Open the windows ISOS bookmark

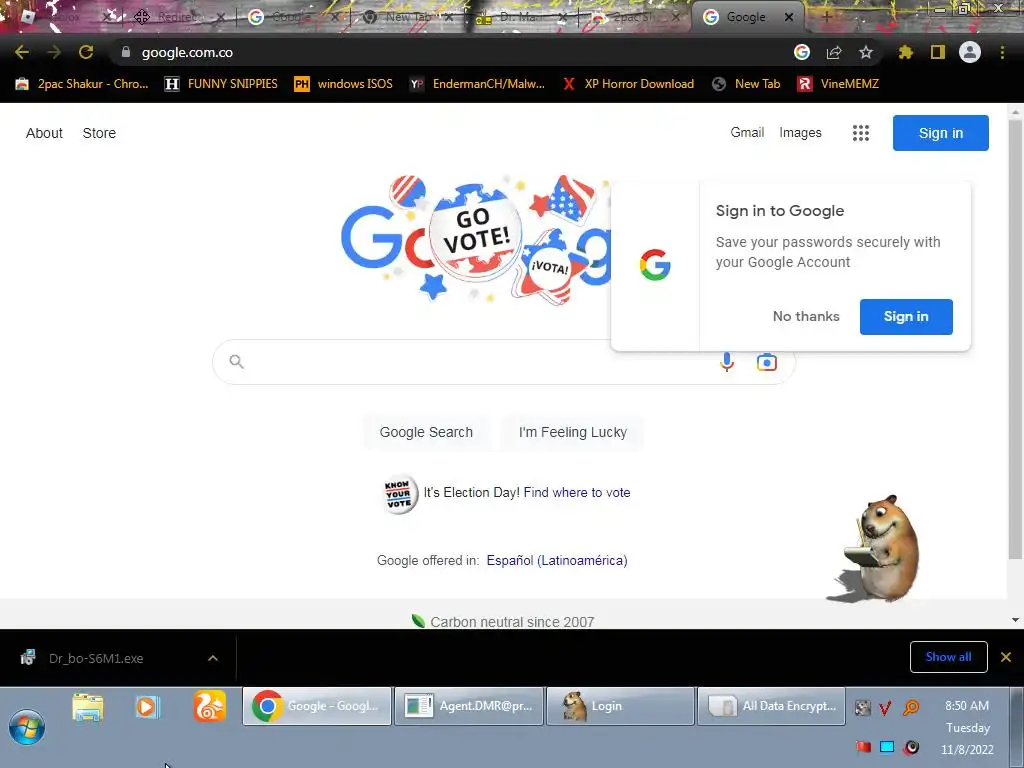pyautogui.click(x=344, y=84)
